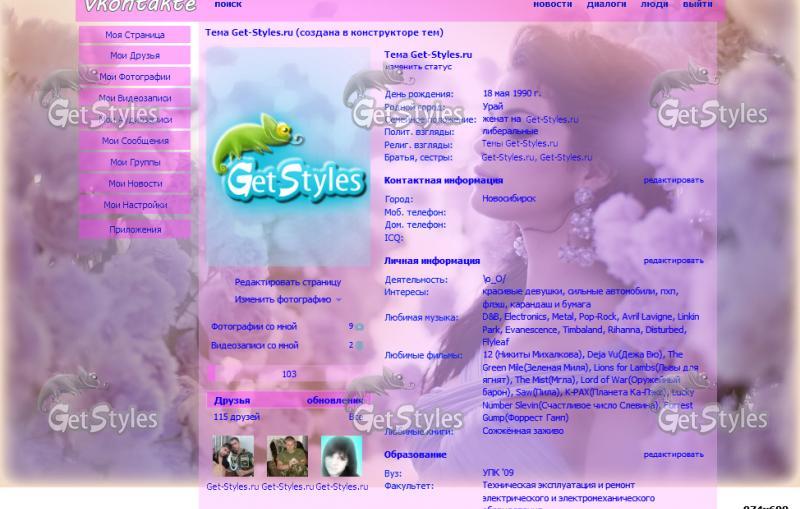Go to Мои Друзья in the sidebar

click(x=135, y=56)
